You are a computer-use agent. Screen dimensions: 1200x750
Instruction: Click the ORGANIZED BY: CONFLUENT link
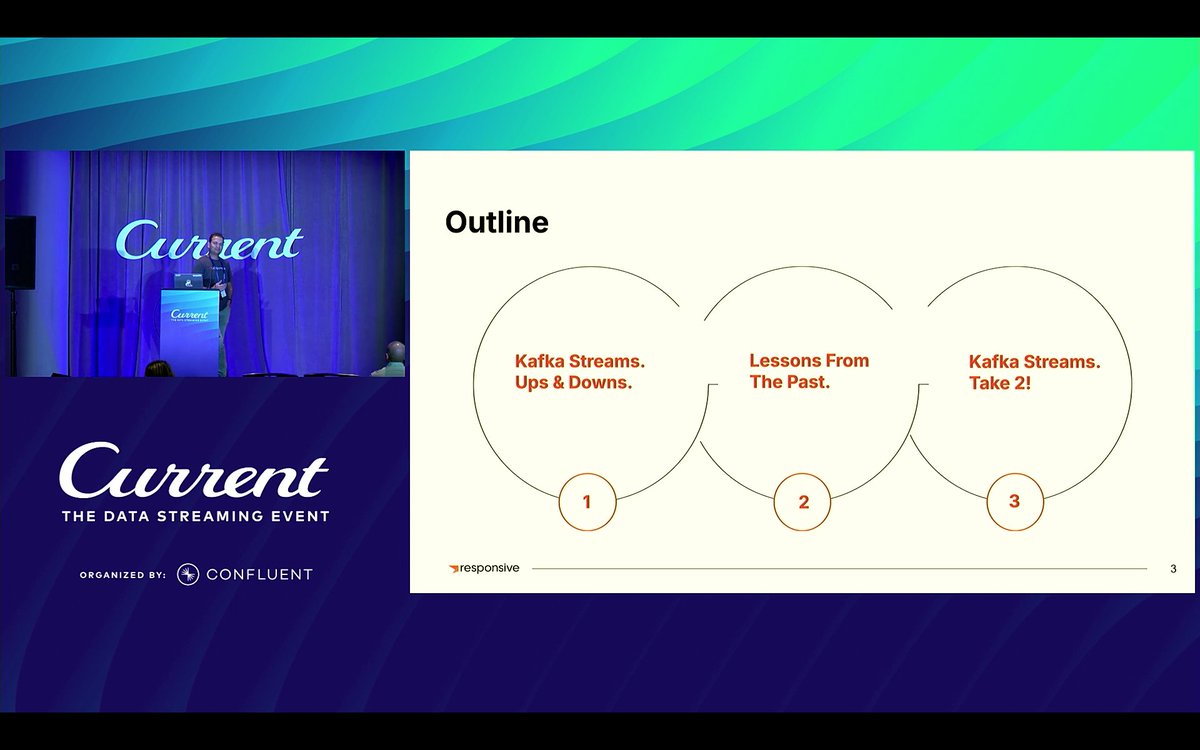(196, 573)
